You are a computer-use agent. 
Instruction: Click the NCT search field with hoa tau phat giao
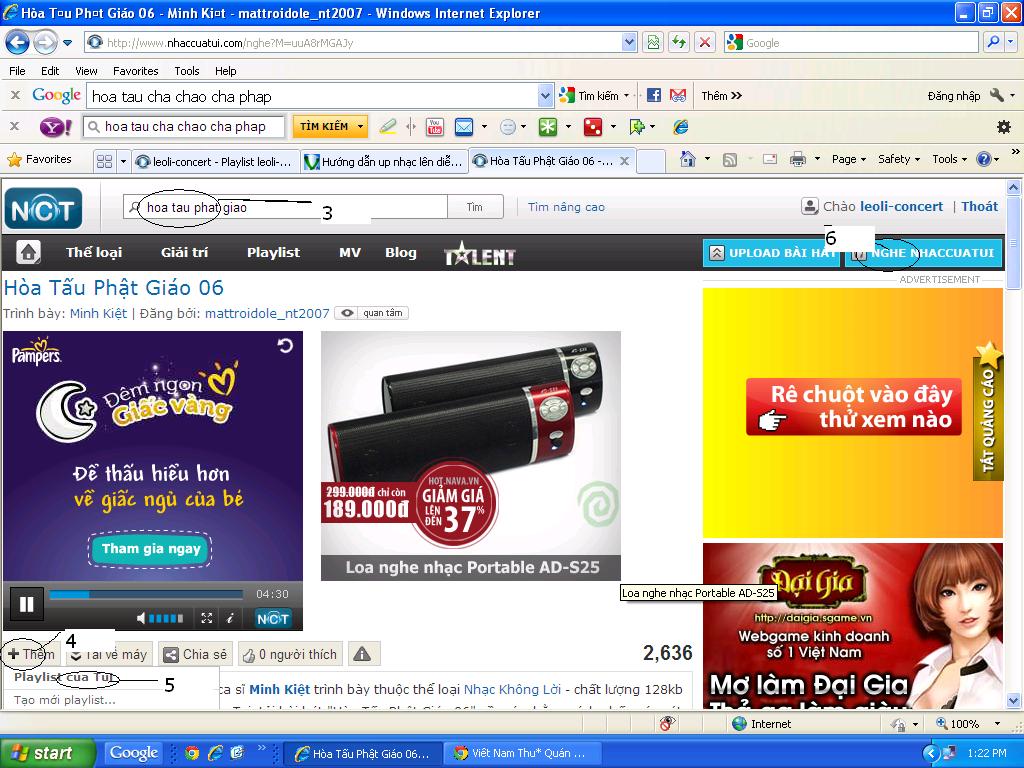coord(285,207)
